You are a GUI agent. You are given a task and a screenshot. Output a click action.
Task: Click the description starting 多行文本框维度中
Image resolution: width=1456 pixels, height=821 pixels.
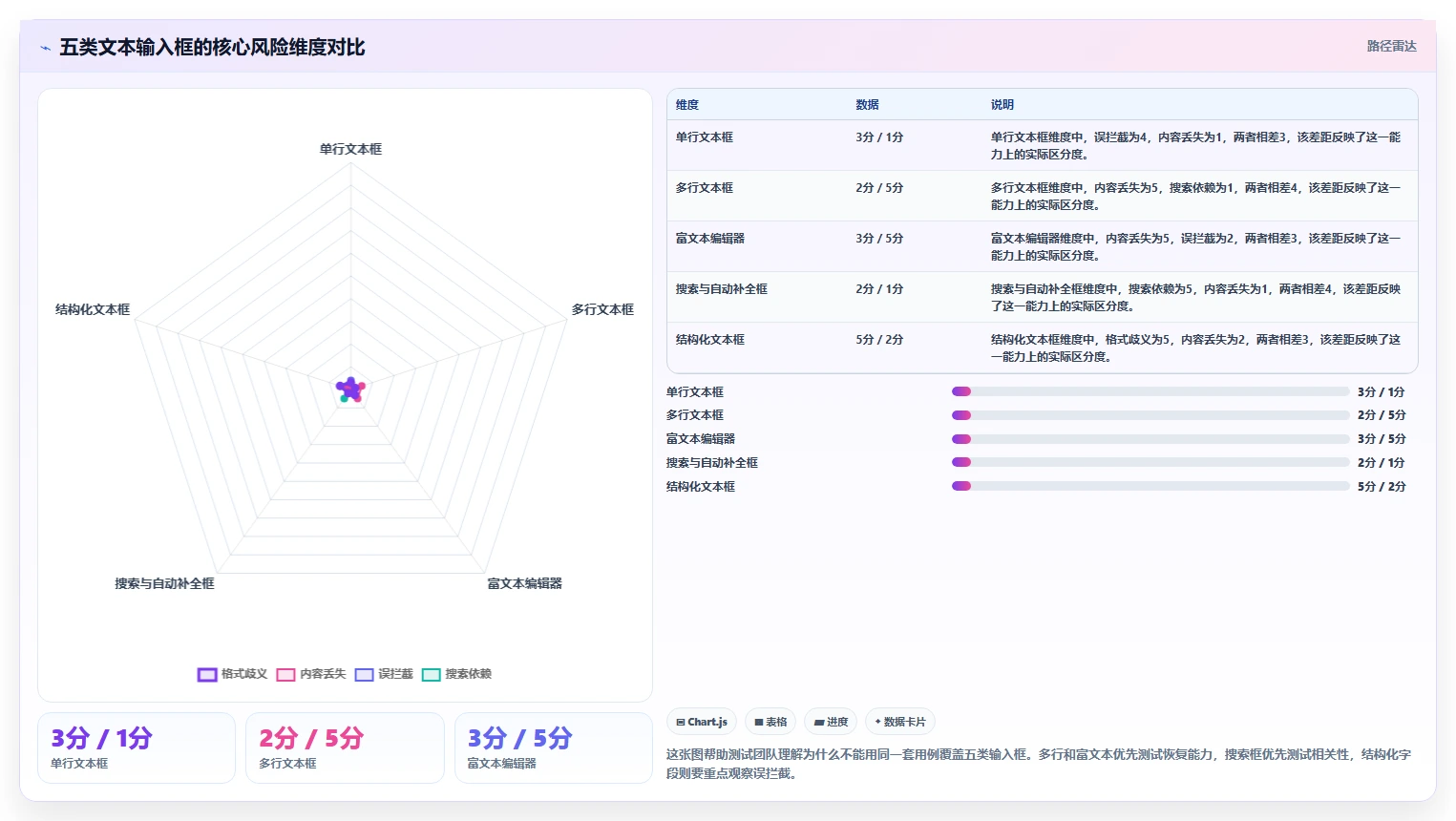(1195, 197)
